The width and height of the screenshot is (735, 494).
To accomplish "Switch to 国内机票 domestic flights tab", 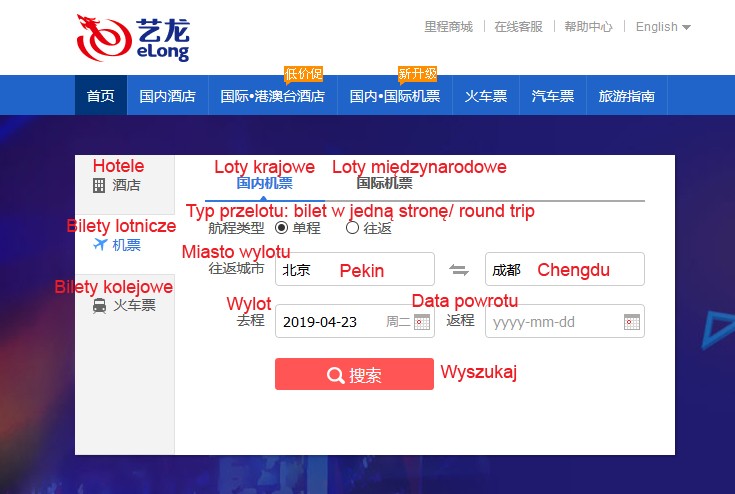I will [x=264, y=183].
